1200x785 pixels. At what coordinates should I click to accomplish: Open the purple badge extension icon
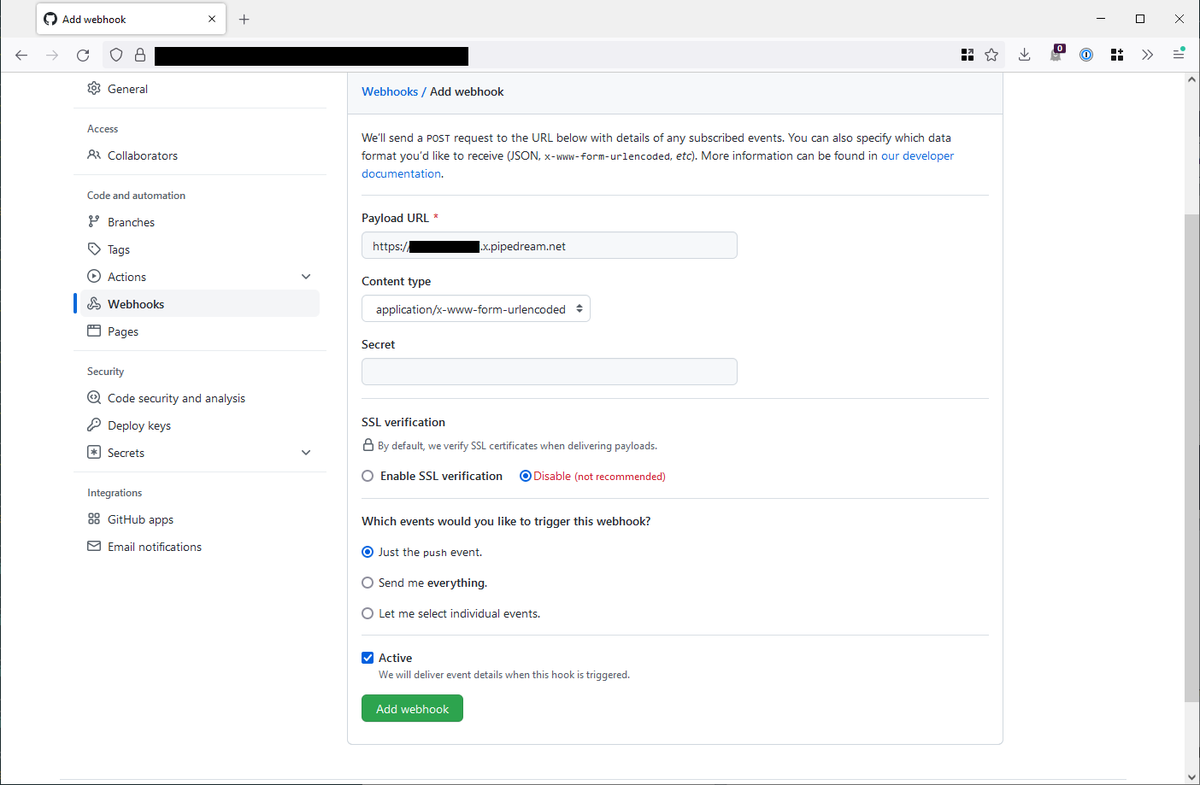(1056, 54)
